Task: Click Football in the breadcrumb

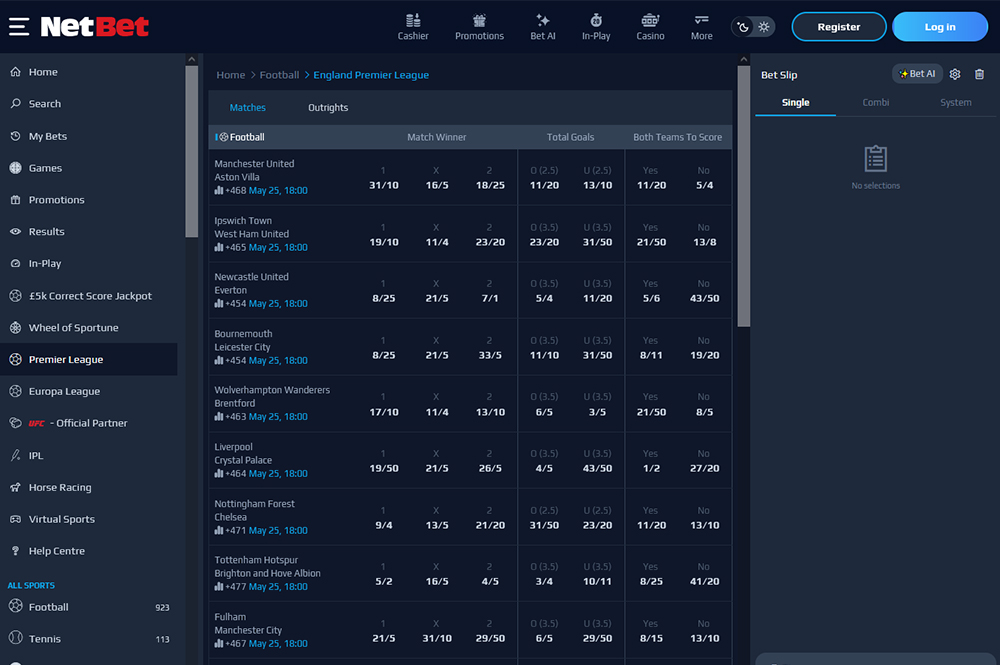Action: pos(279,75)
